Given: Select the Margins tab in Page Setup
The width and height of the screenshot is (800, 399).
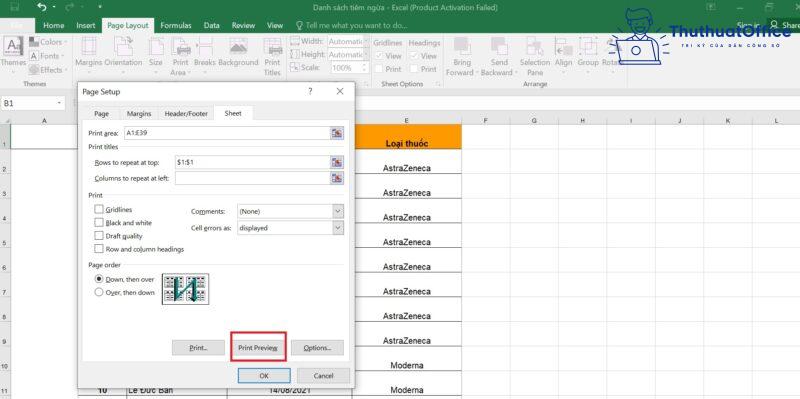Looking at the screenshot, I should tap(139, 113).
